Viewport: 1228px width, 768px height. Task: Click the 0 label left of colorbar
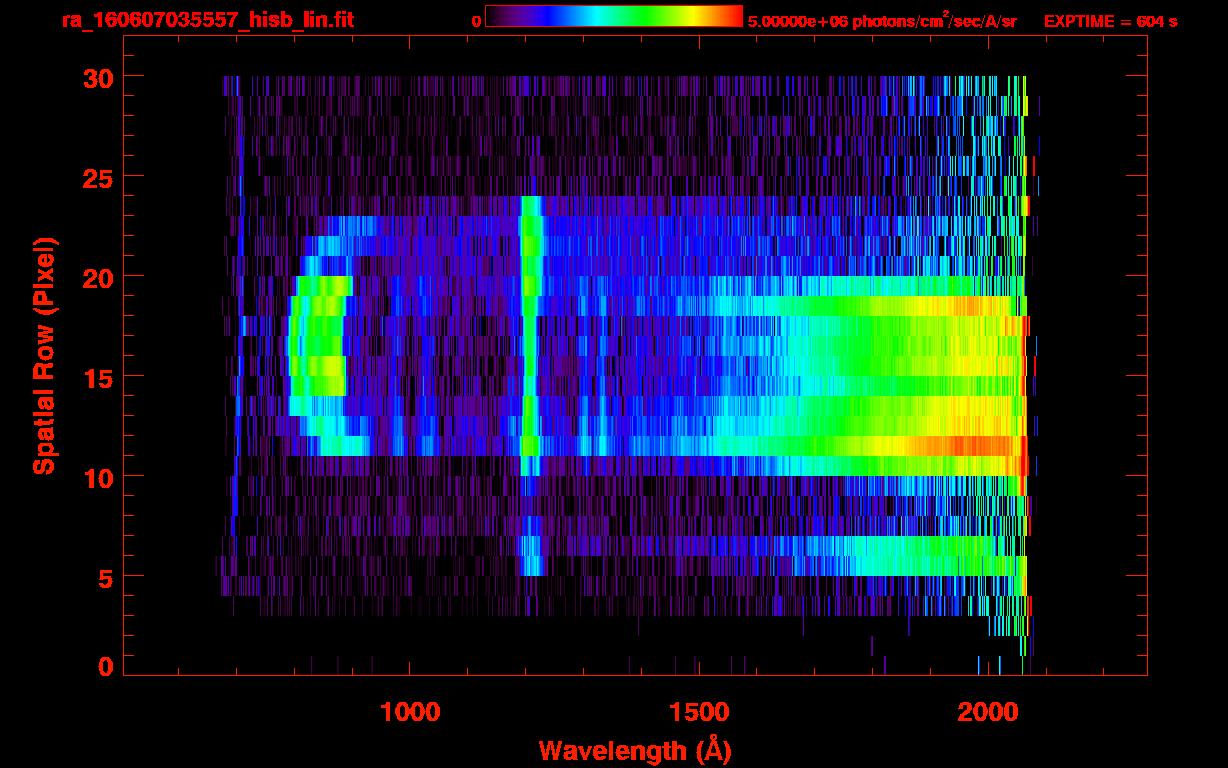[476, 21]
